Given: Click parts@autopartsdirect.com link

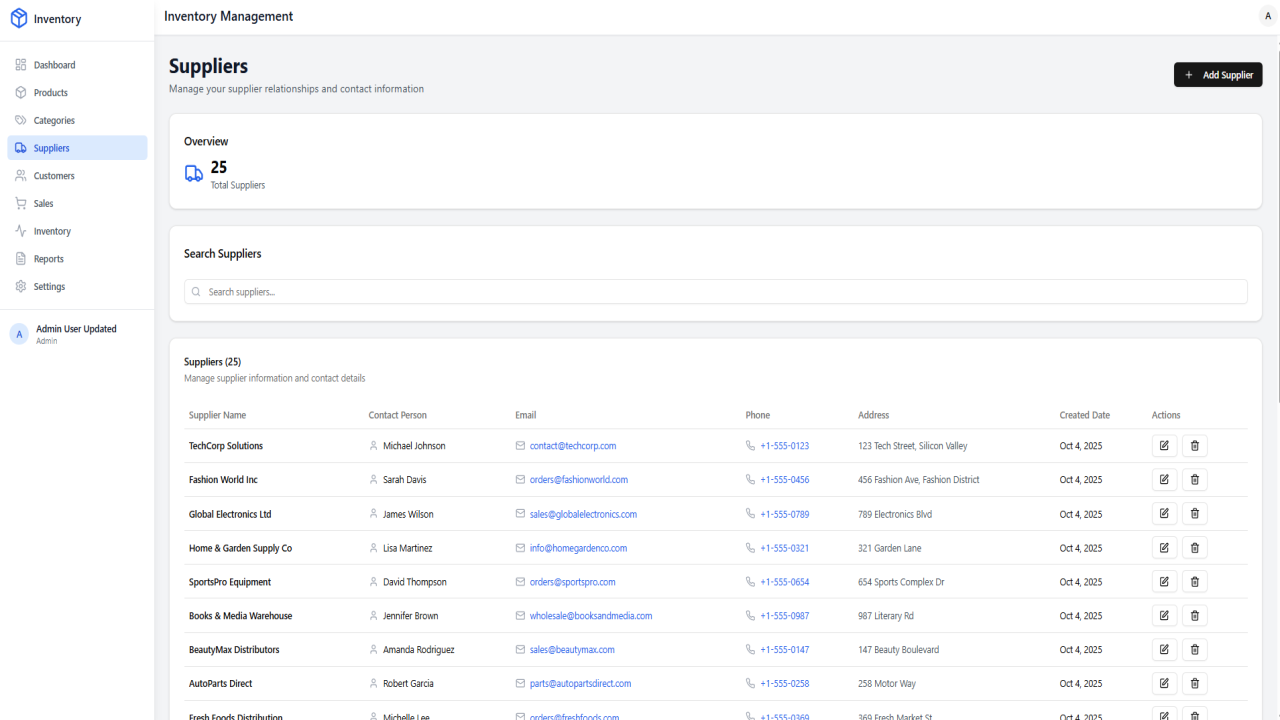Looking at the screenshot, I should [581, 684].
